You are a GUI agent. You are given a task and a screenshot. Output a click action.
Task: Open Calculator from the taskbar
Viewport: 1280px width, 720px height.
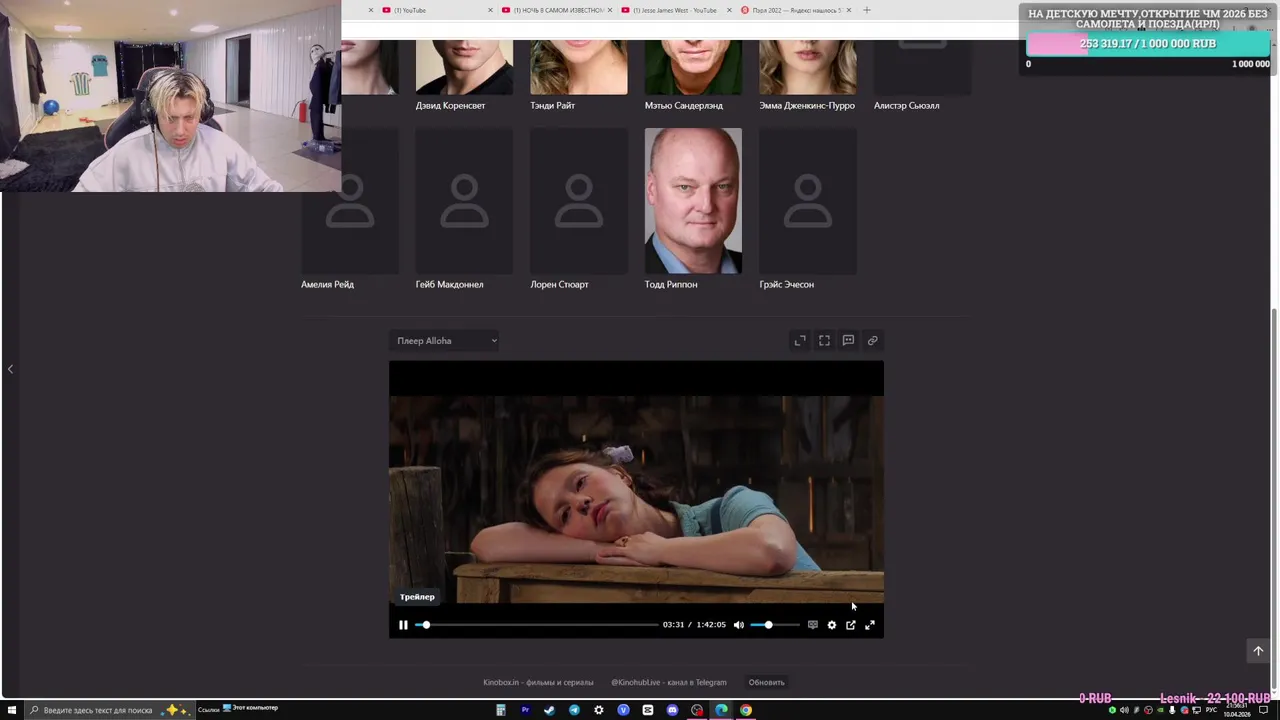point(501,710)
